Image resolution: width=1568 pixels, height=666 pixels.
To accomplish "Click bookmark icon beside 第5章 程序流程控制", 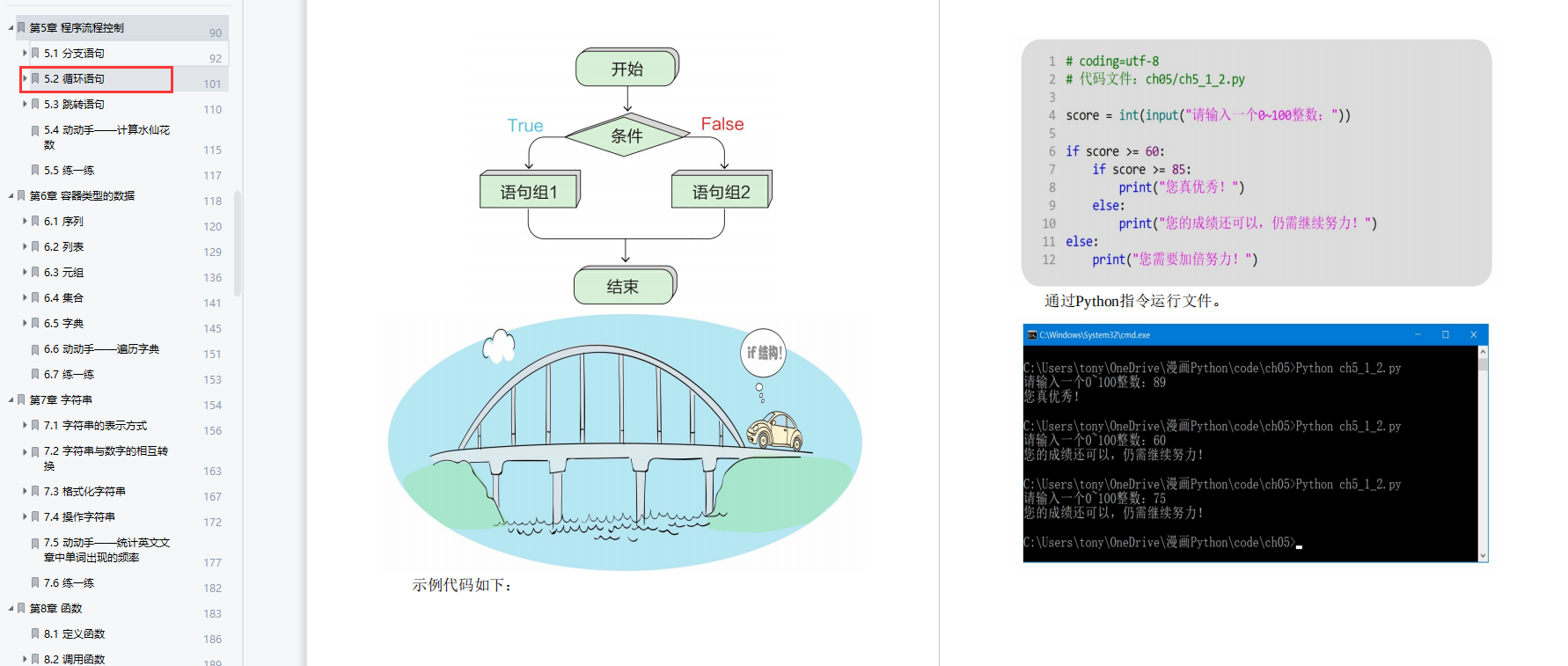I will tap(21, 27).
